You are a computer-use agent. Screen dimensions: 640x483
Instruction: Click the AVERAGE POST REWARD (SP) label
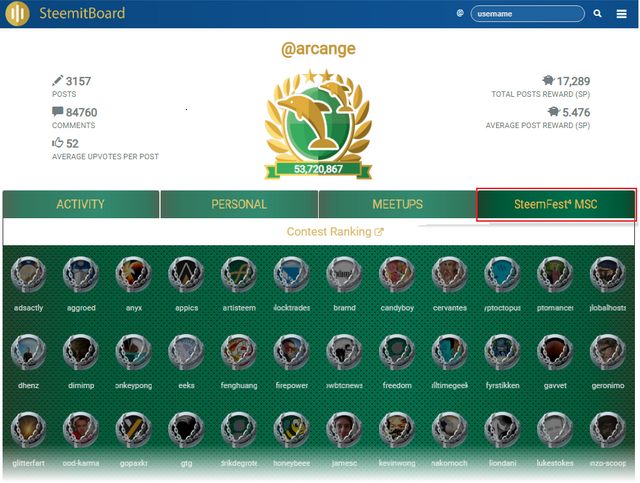[538, 125]
